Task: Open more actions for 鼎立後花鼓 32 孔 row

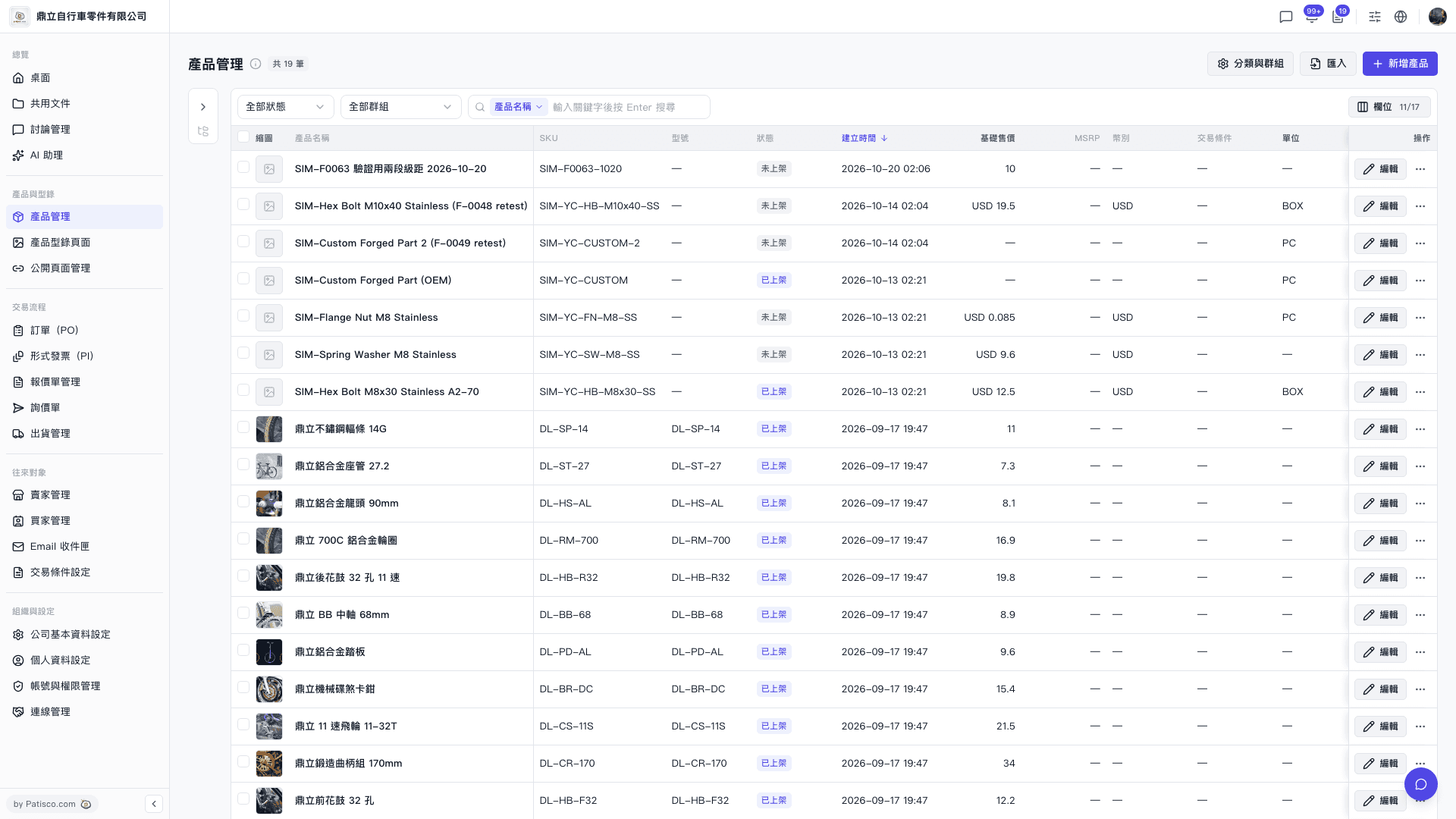Action: click(1420, 578)
